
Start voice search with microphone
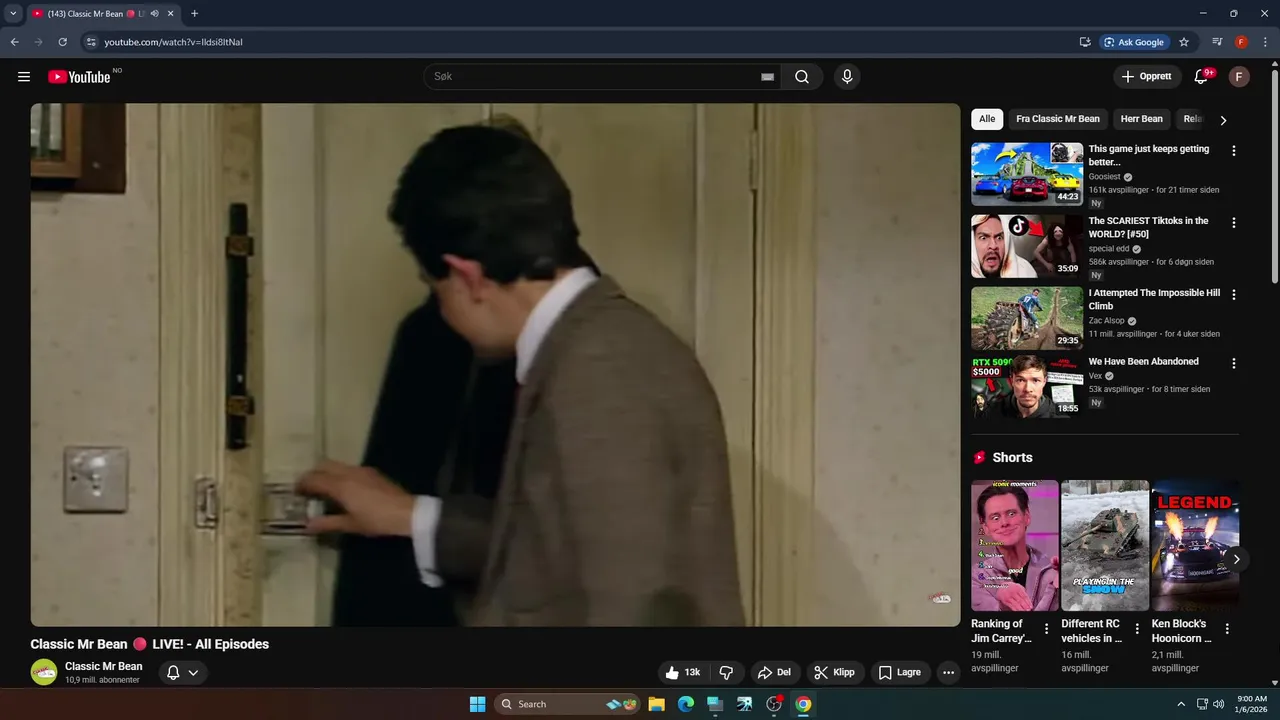click(847, 77)
